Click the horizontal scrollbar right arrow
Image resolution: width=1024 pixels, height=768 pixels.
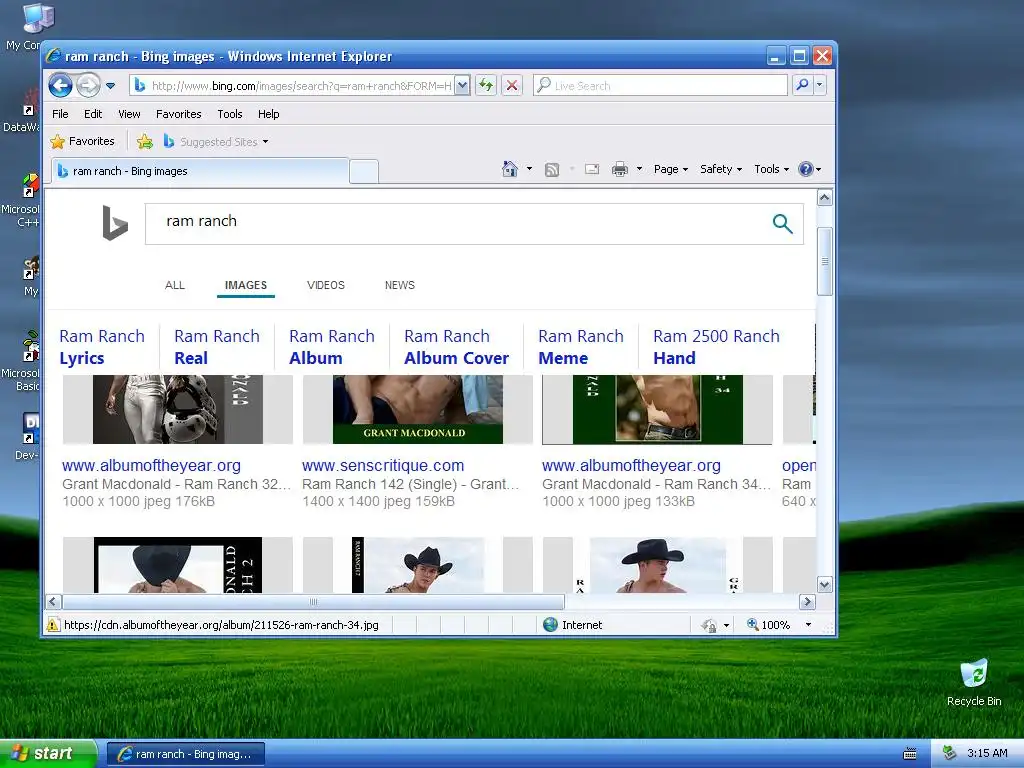(807, 601)
